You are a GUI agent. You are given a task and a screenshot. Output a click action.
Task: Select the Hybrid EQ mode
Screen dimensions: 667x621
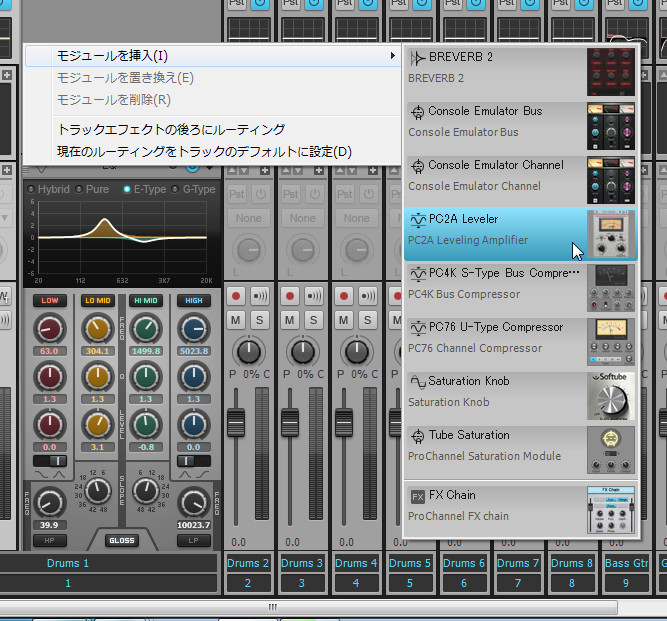coord(48,189)
